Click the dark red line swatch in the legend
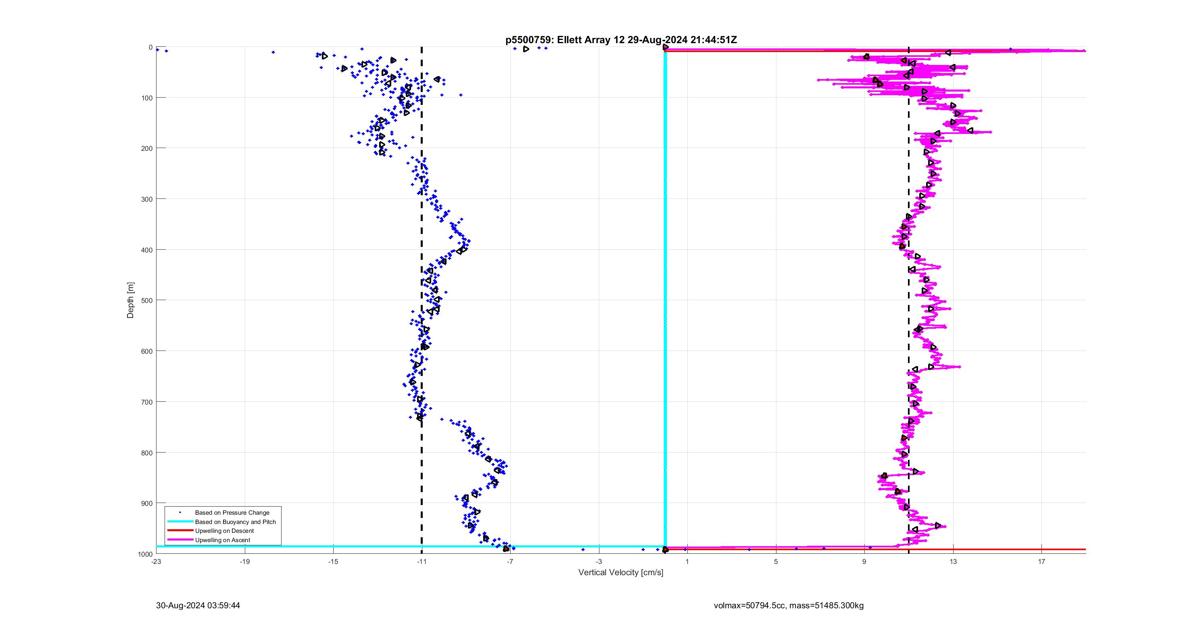 click(179, 531)
